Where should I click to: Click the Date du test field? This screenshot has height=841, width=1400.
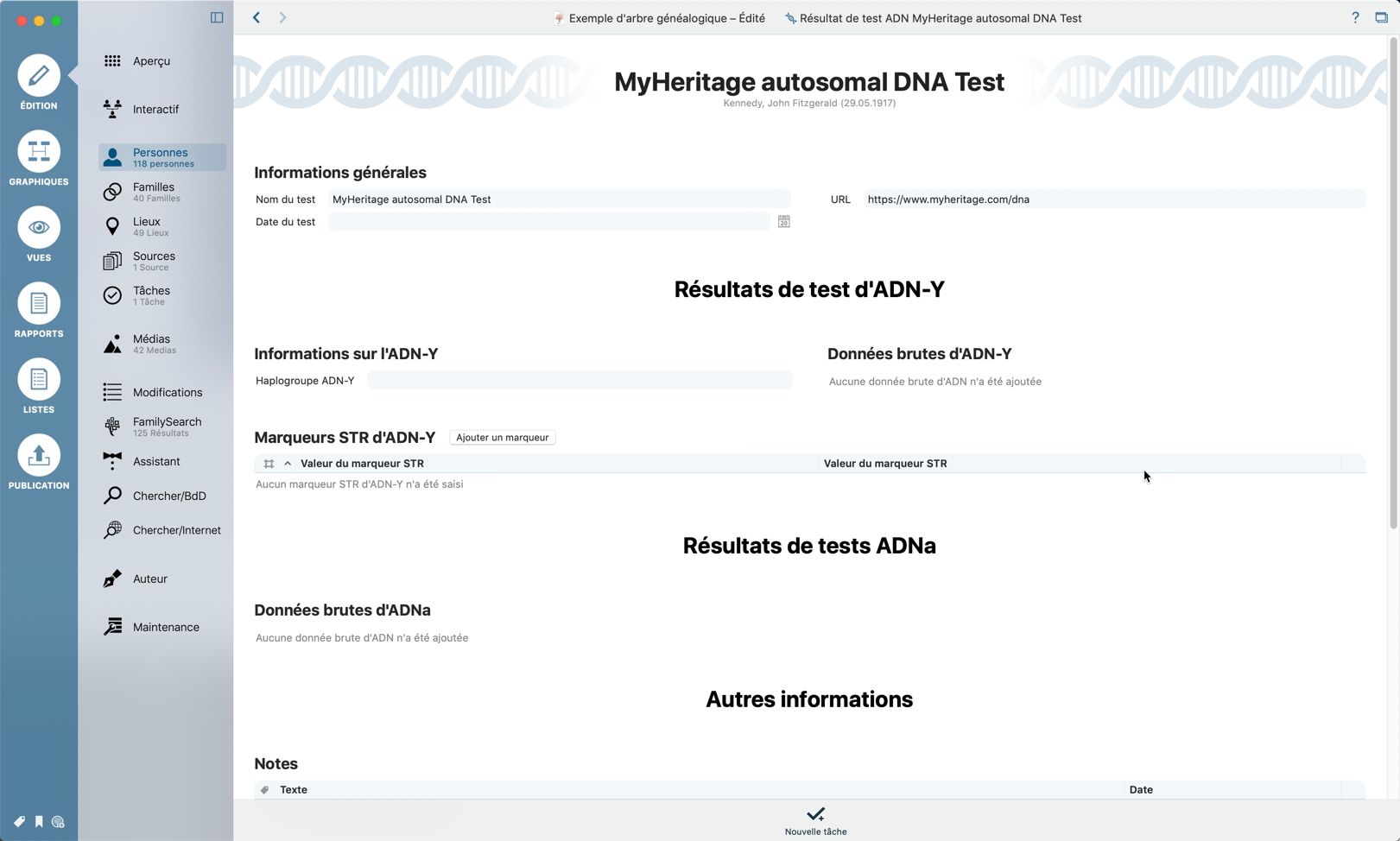[x=548, y=222]
